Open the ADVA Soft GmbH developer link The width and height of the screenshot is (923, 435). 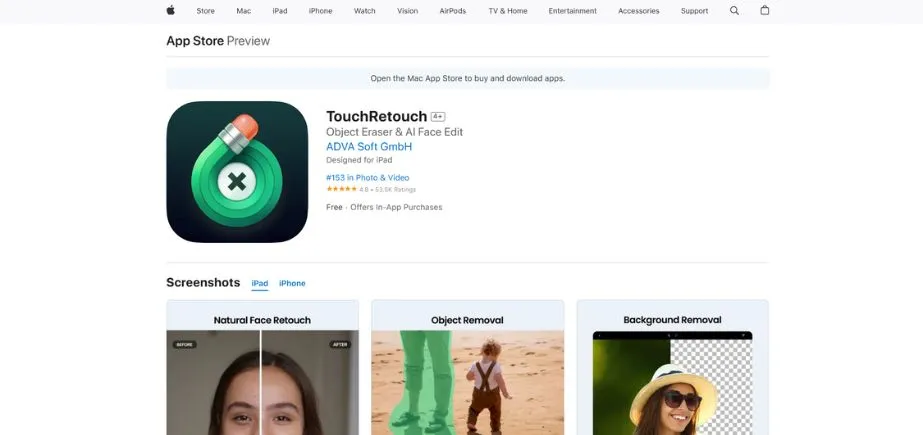[x=369, y=147]
